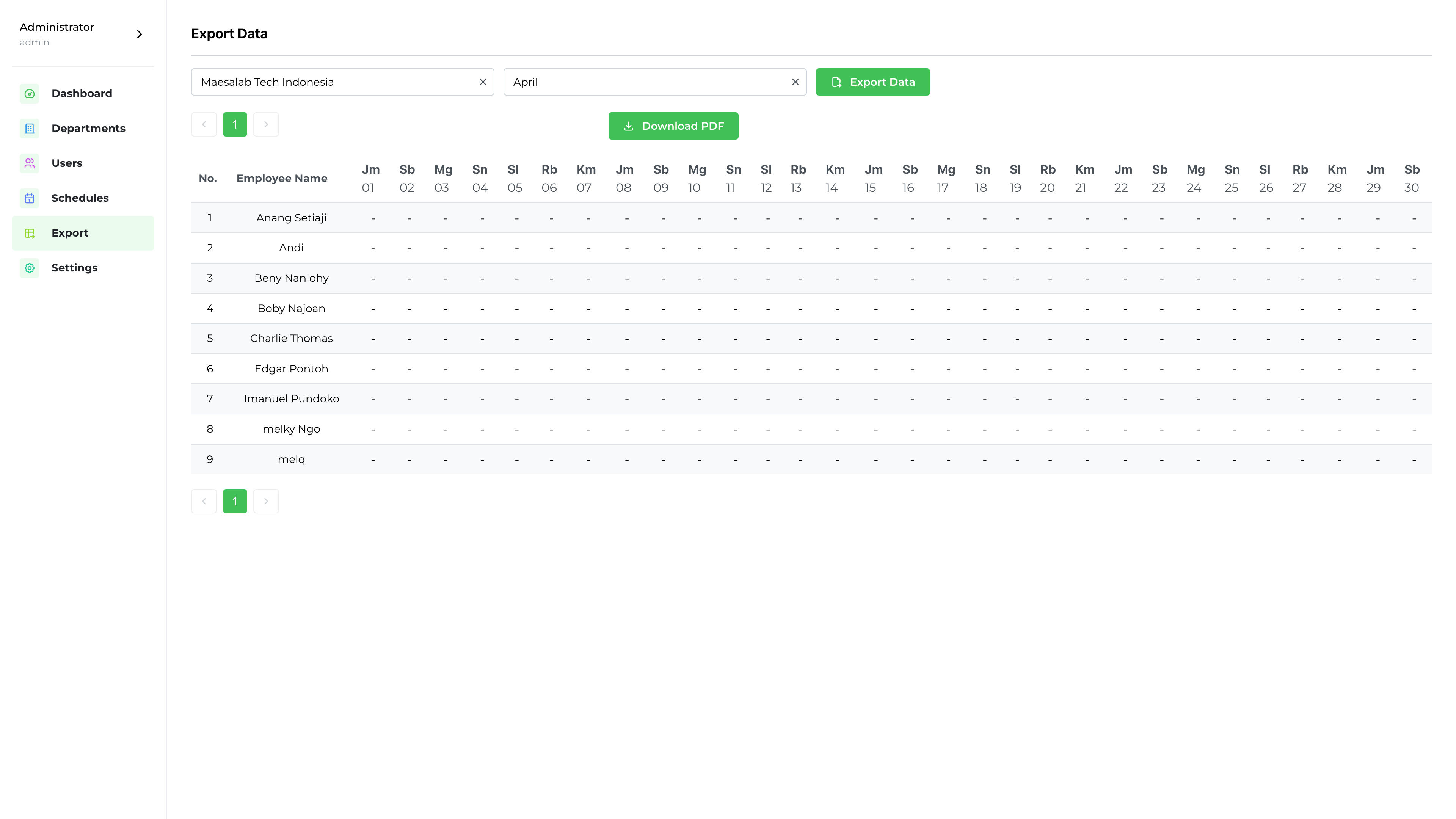The height and width of the screenshot is (819, 1456).
Task: Click previous page arrow below table
Action: click(x=204, y=501)
